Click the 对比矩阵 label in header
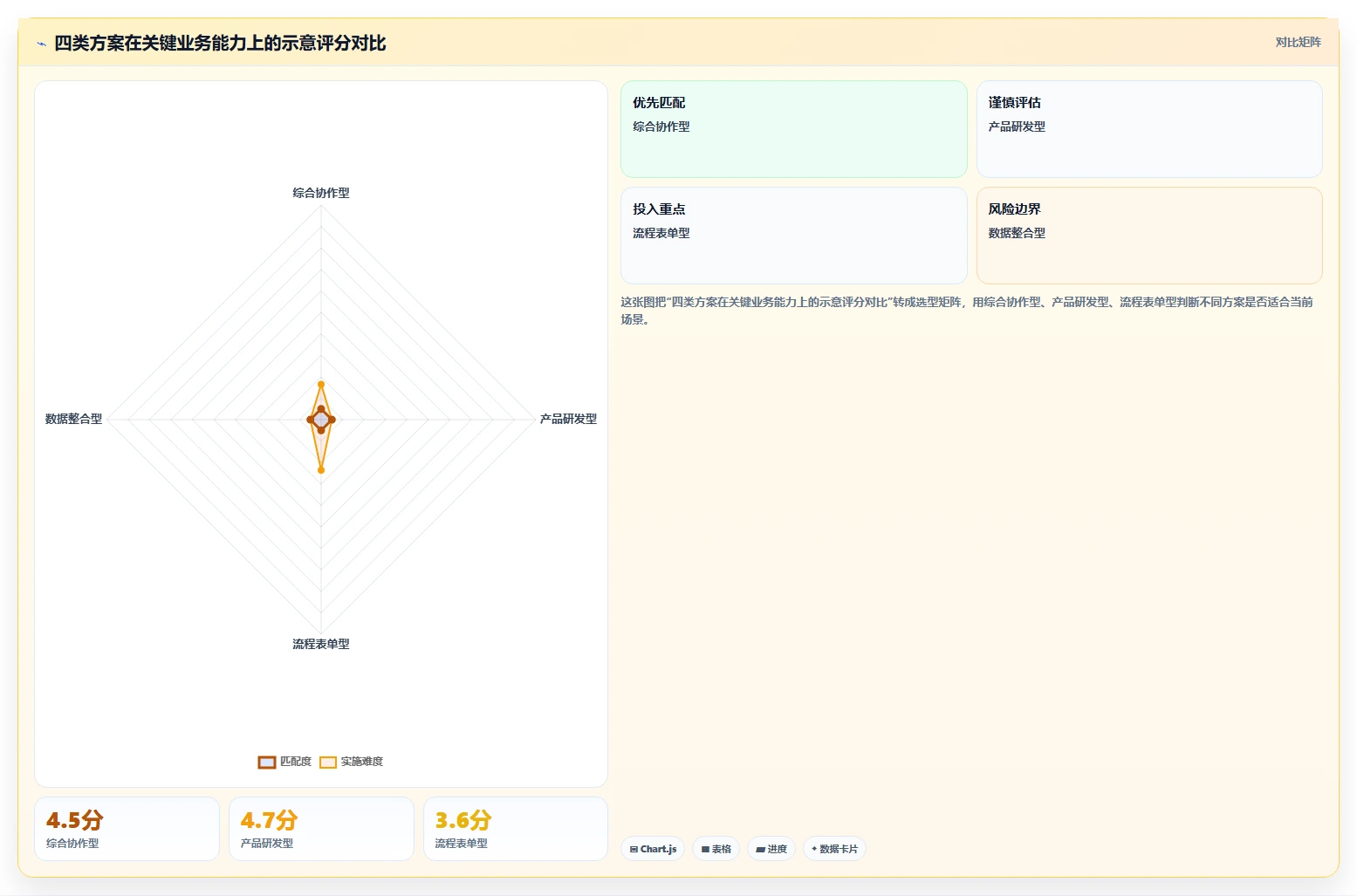Screen dimensions: 1357x896 pyautogui.click(x=1298, y=42)
